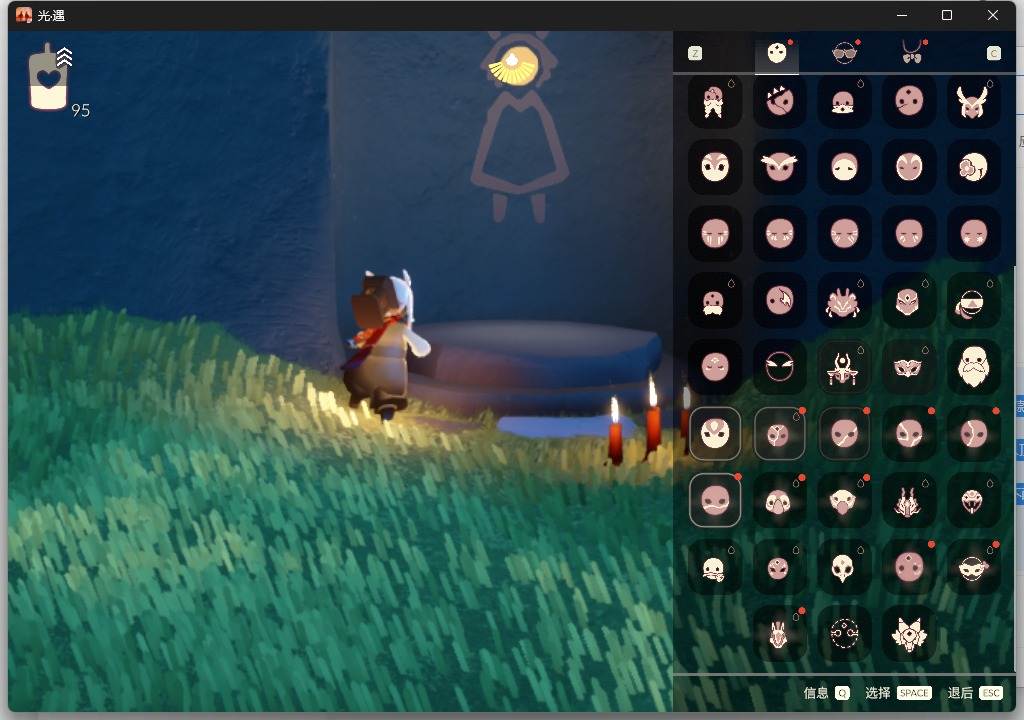Select the blindfold mask with ponytail
The width and height of the screenshot is (1024, 720).
[x=973, y=302]
